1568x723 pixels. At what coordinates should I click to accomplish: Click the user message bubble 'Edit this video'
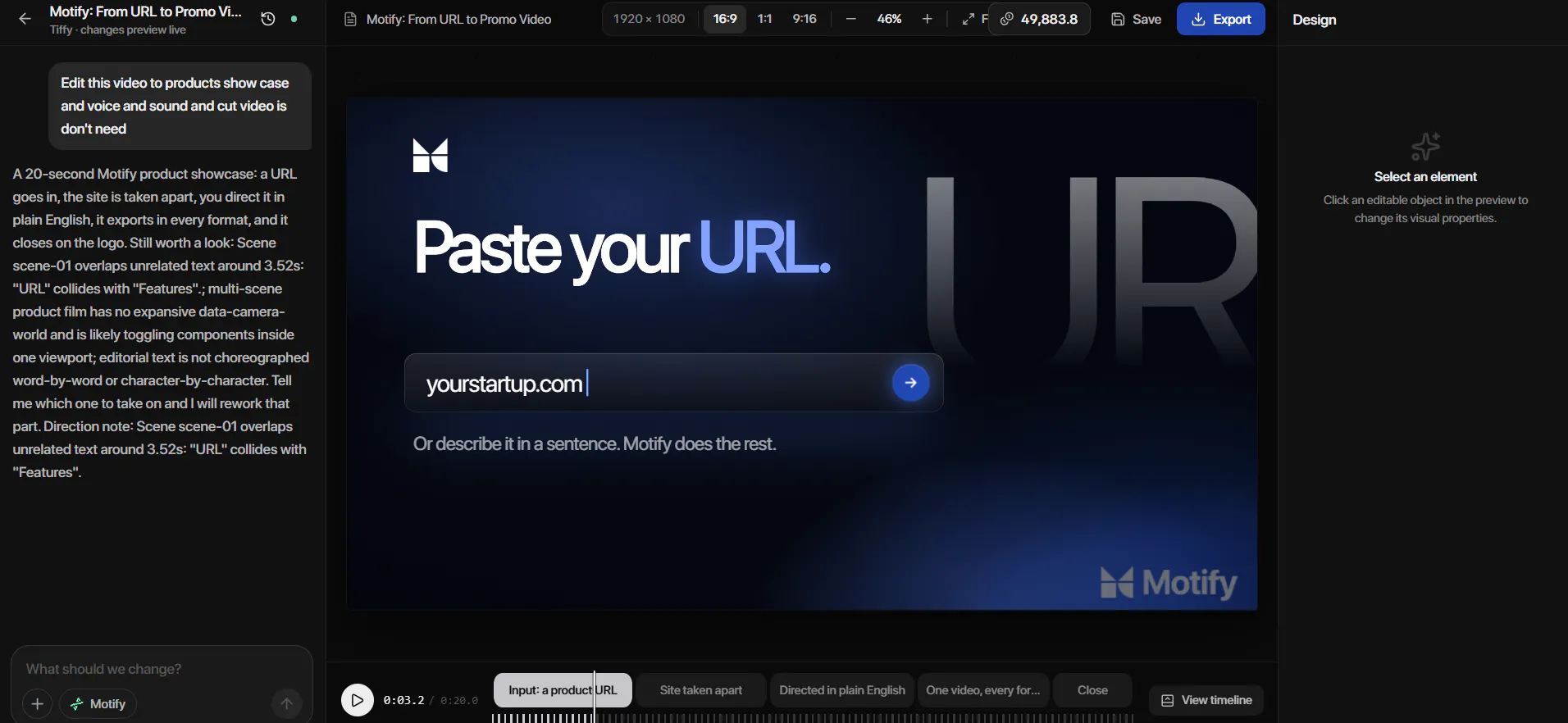[180, 106]
